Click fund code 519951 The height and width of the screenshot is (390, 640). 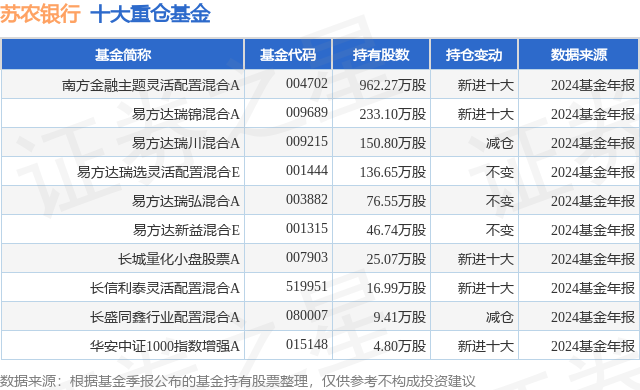307,286
